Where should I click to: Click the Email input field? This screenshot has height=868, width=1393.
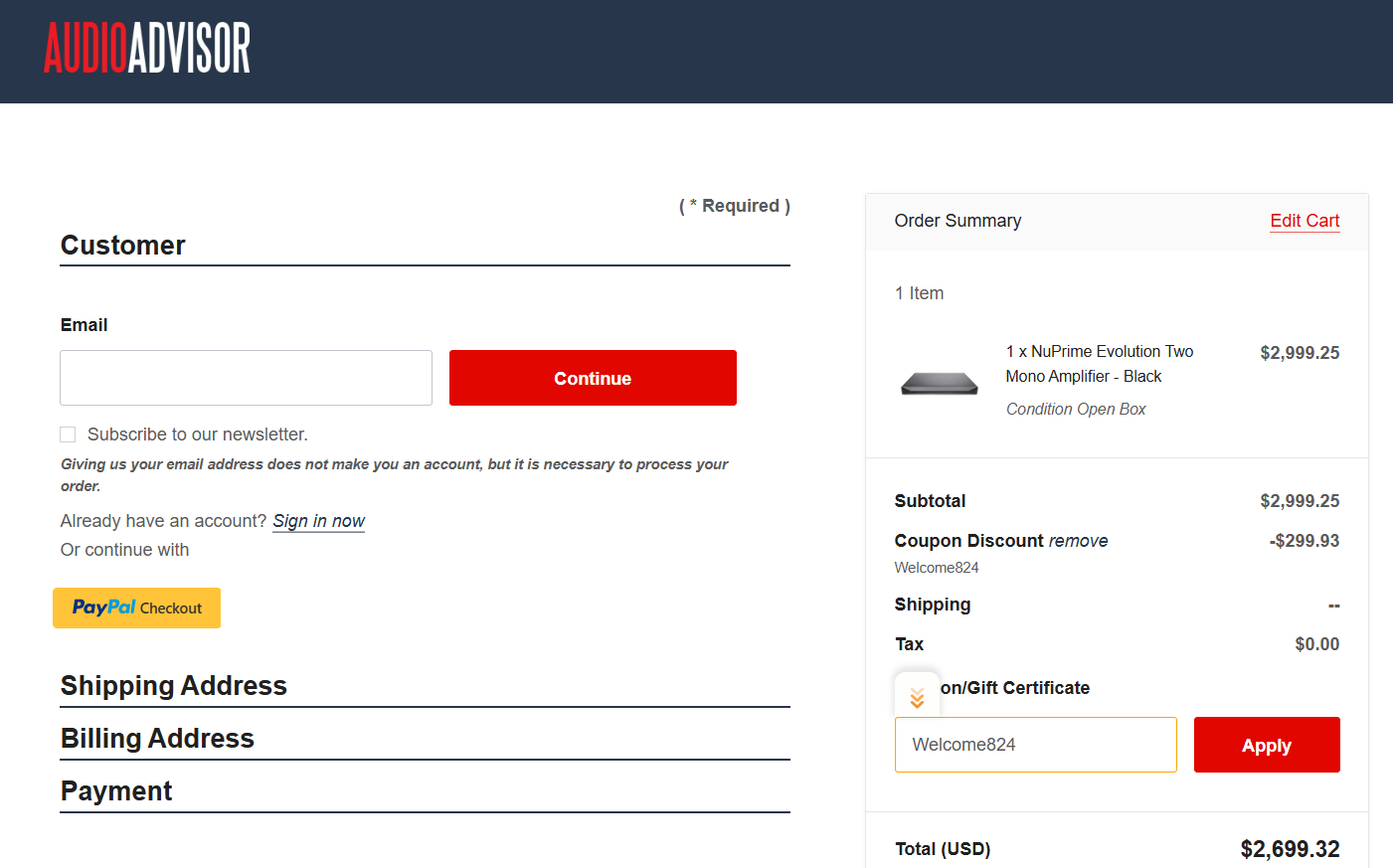[x=246, y=378]
